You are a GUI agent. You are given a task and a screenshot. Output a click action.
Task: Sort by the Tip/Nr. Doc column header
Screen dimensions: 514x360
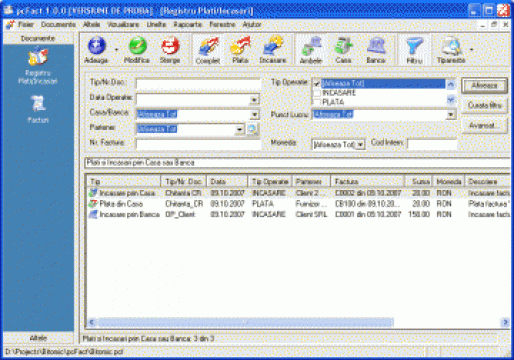(183, 181)
